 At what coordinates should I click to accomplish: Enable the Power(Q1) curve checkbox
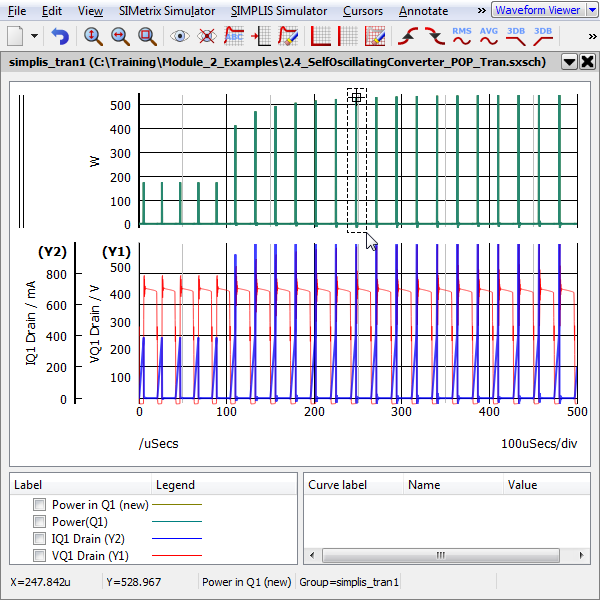40,522
